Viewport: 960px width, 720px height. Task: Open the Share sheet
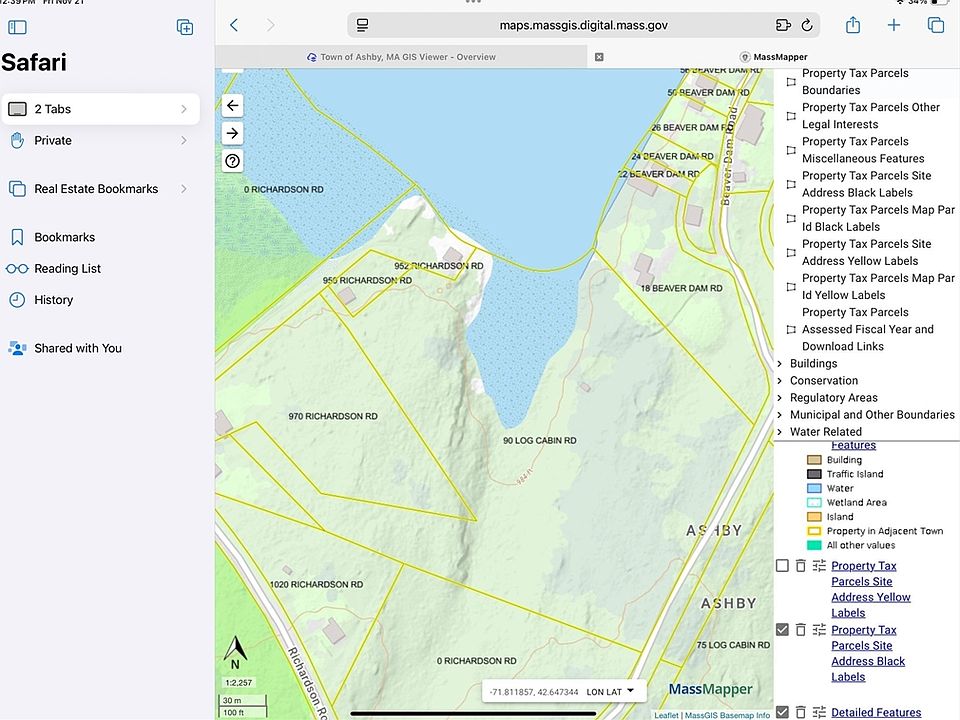(x=853, y=25)
